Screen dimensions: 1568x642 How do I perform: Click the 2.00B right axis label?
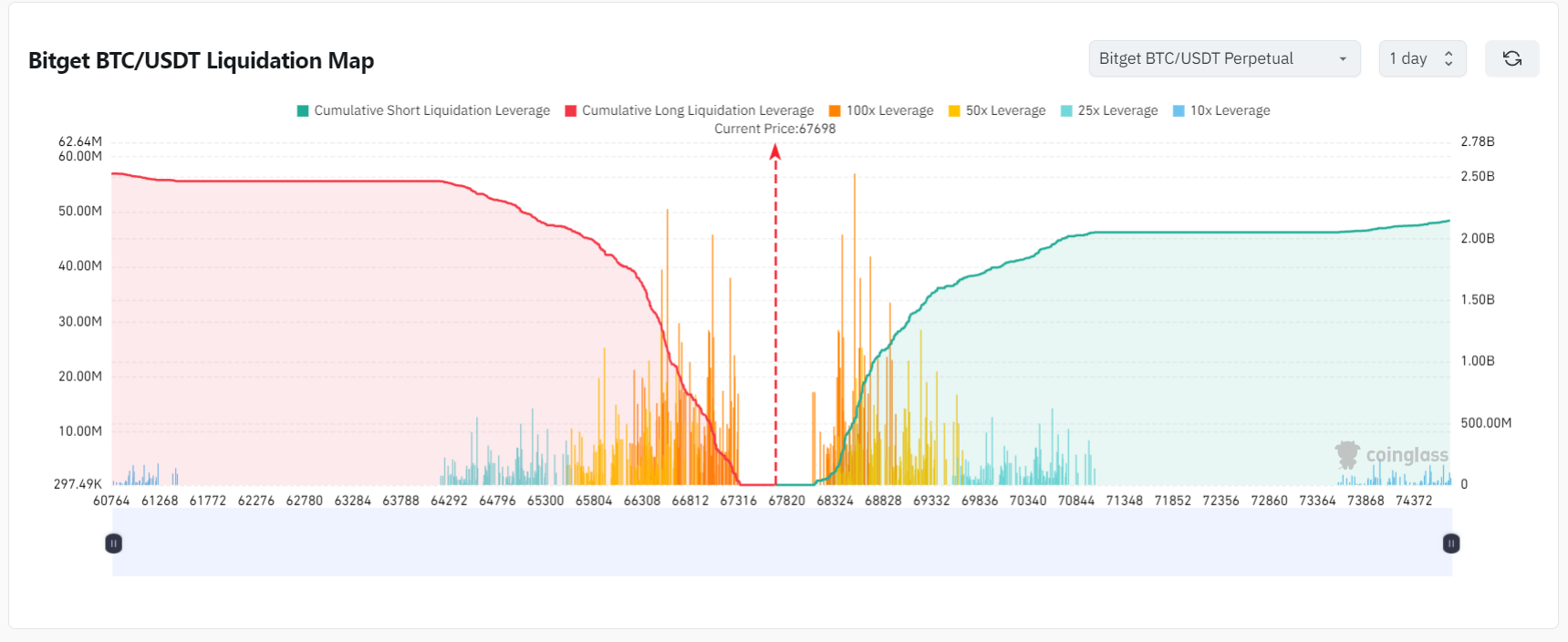tap(1478, 238)
